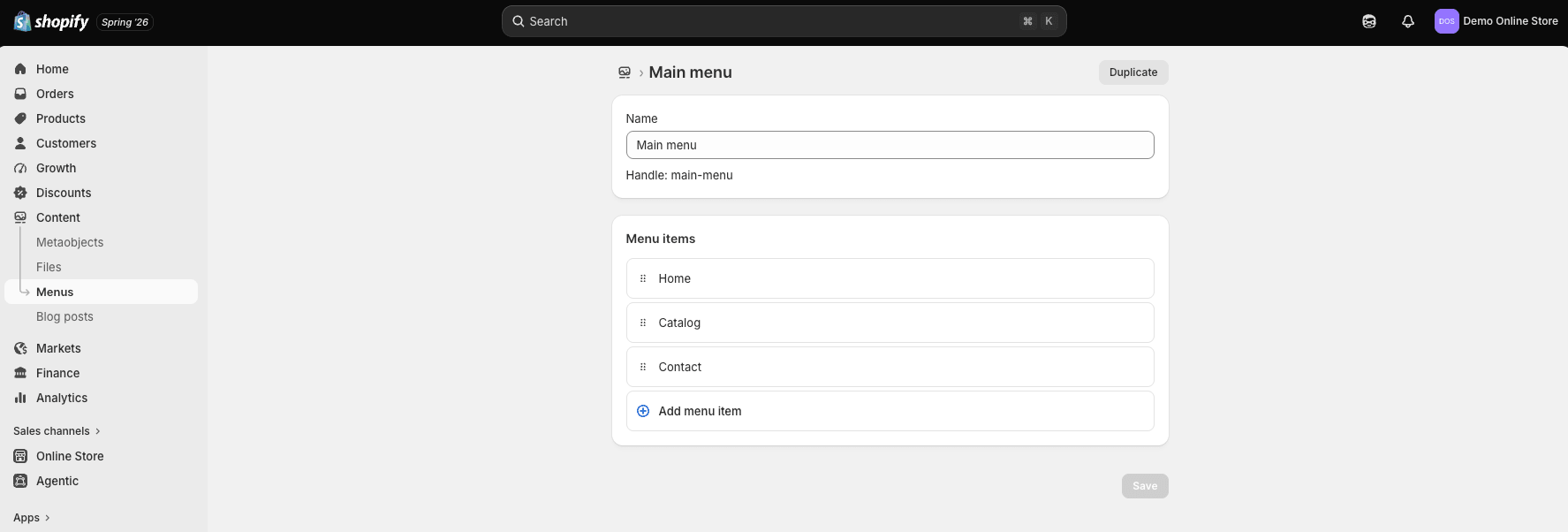Image resolution: width=1568 pixels, height=532 pixels.
Task: Click the DOS store avatar
Action: point(1446,21)
